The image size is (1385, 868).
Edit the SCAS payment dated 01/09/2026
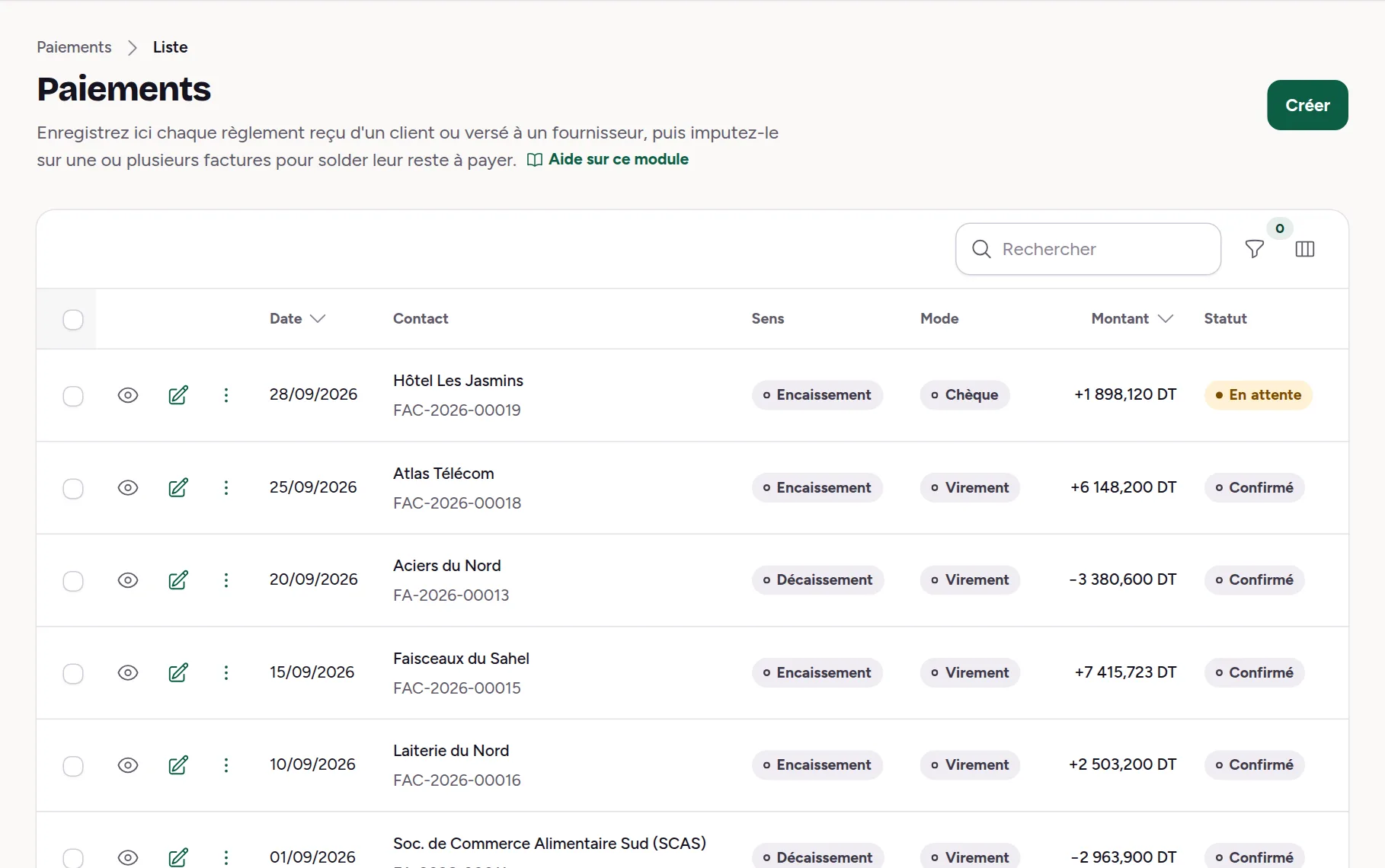tap(178, 857)
